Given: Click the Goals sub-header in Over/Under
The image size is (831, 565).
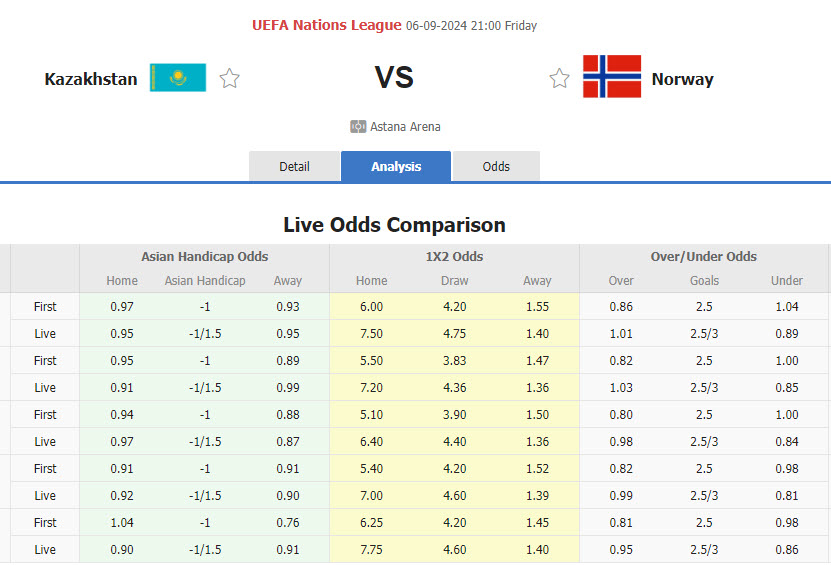Looking at the screenshot, I should coord(704,281).
